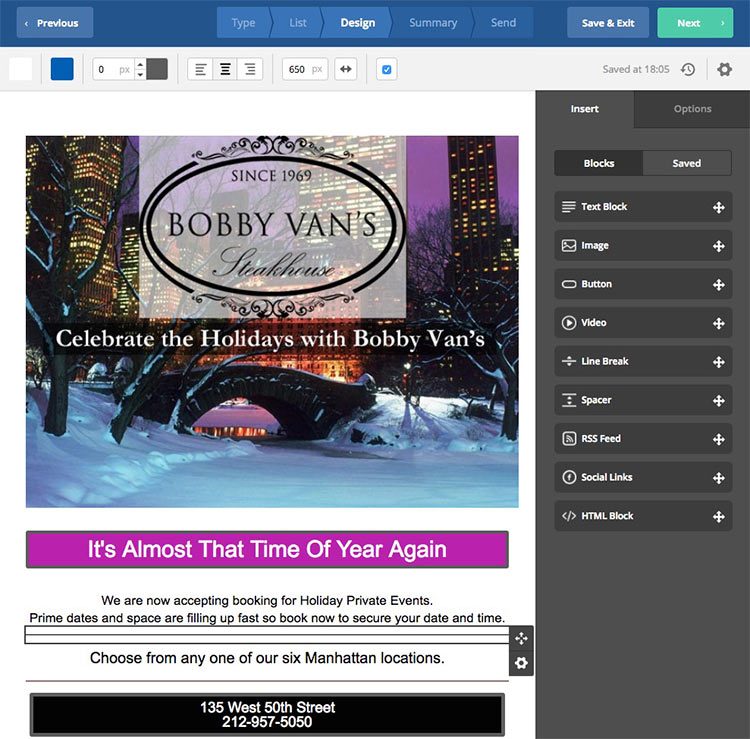Choose the Line Break block item
Image resolution: width=750 pixels, height=739 pixels.
[643, 361]
